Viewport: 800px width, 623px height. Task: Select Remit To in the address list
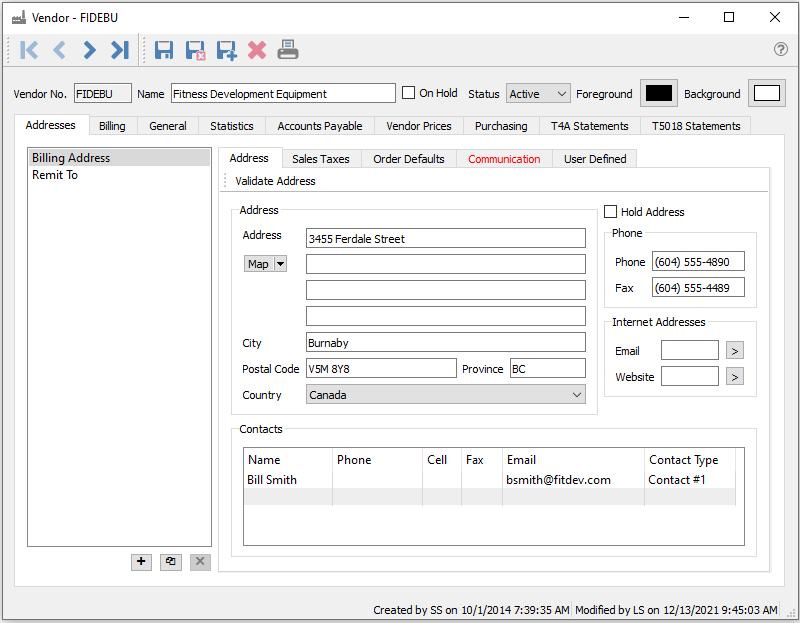point(55,175)
